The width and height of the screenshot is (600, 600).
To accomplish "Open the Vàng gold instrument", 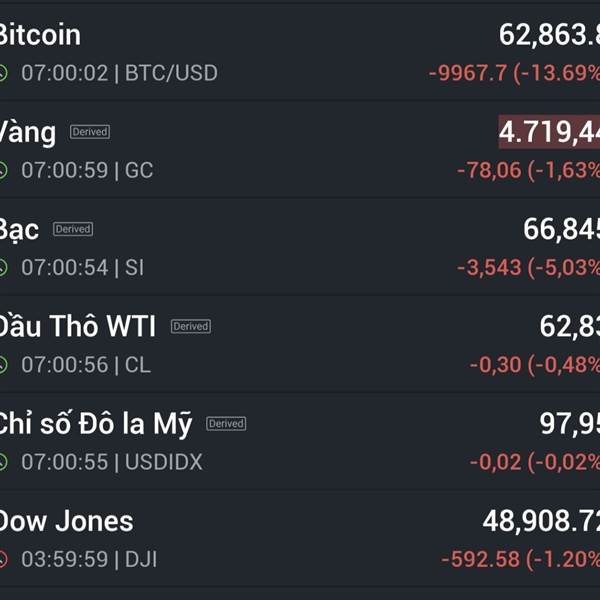I will coord(300,150).
